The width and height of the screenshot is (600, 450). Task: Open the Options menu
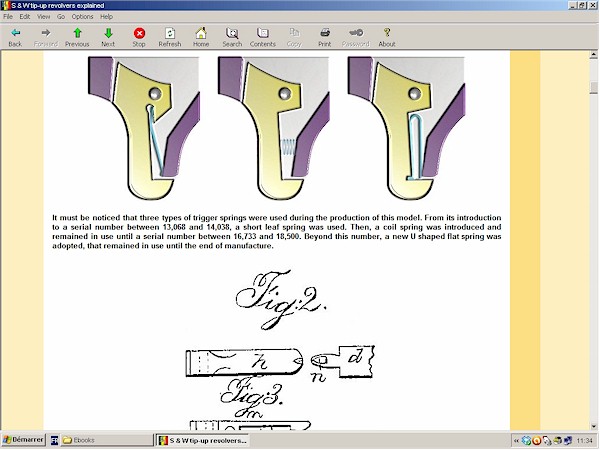pos(83,16)
